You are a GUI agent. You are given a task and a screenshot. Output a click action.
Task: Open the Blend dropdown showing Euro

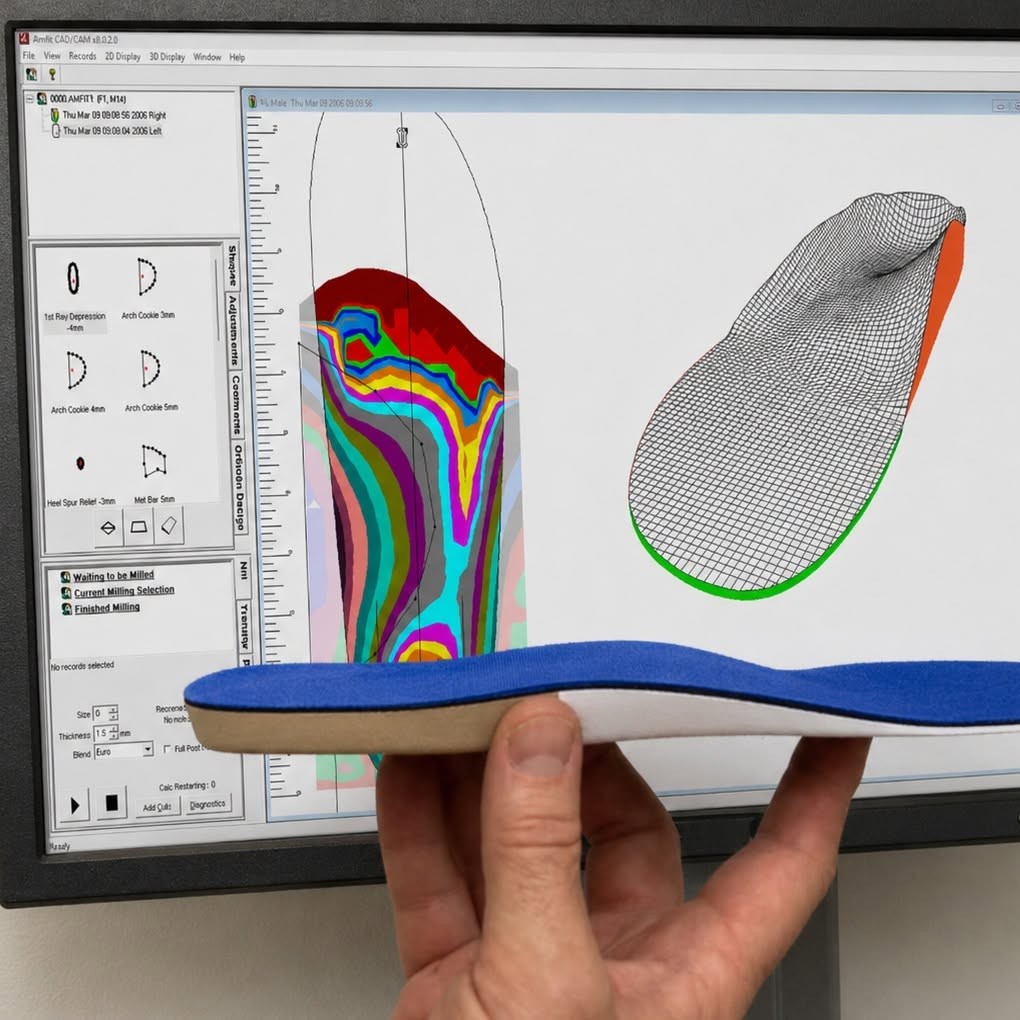tap(148, 750)
